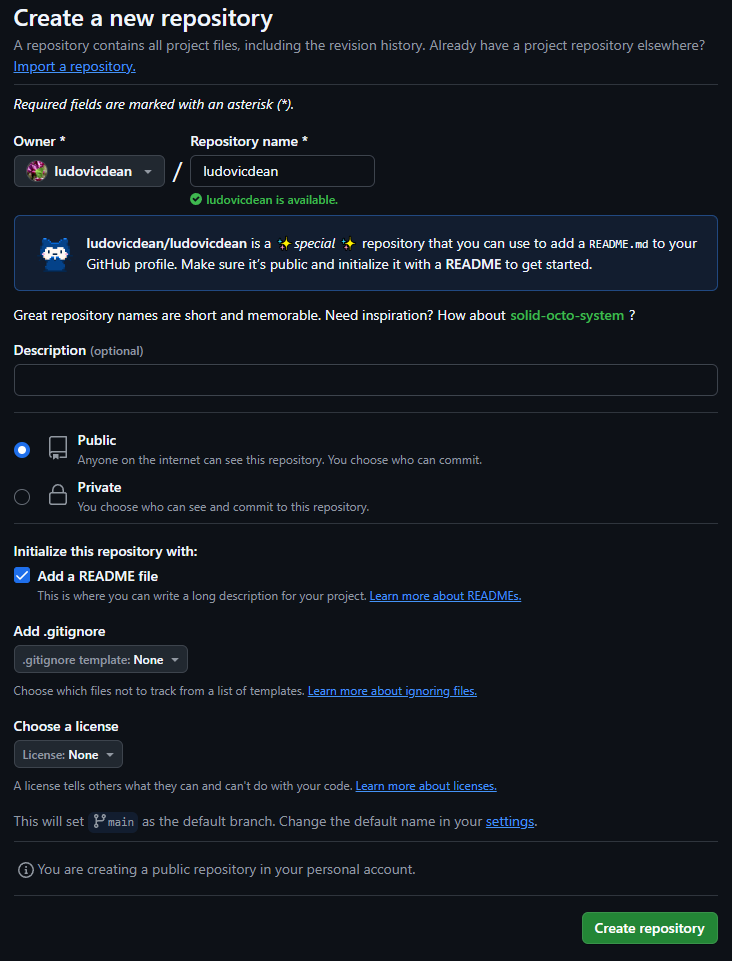The image size is (732, 961).
Task: Click the Import a repository link
Action: (75, 66)
